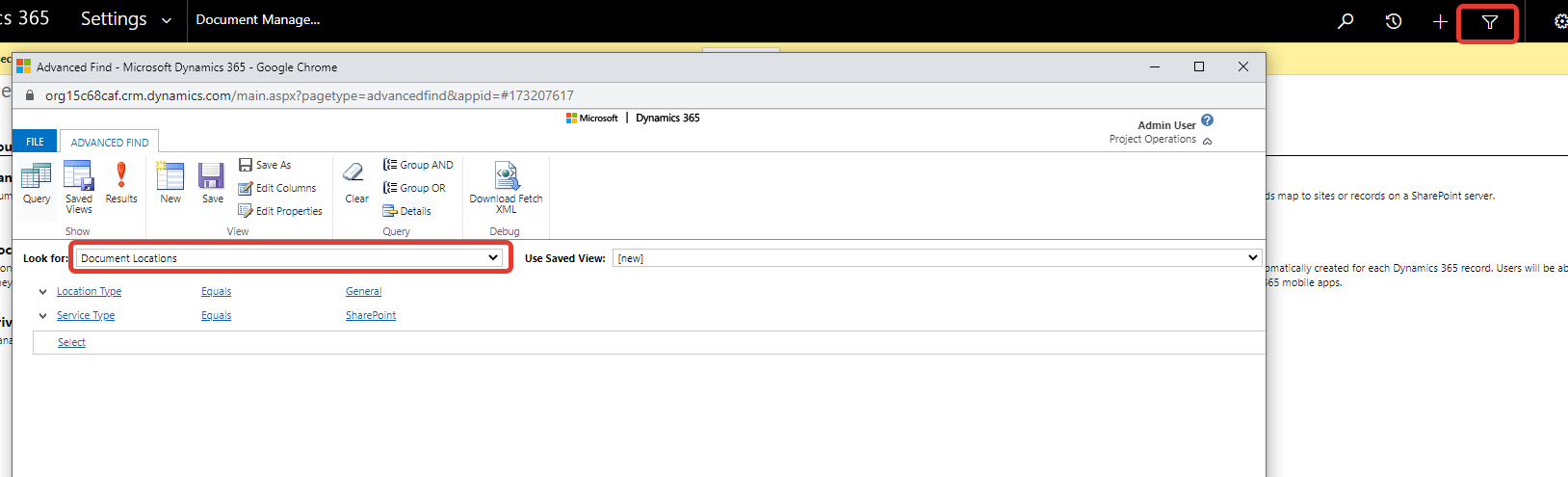Open settings gear in top bar

point(1560,21)
